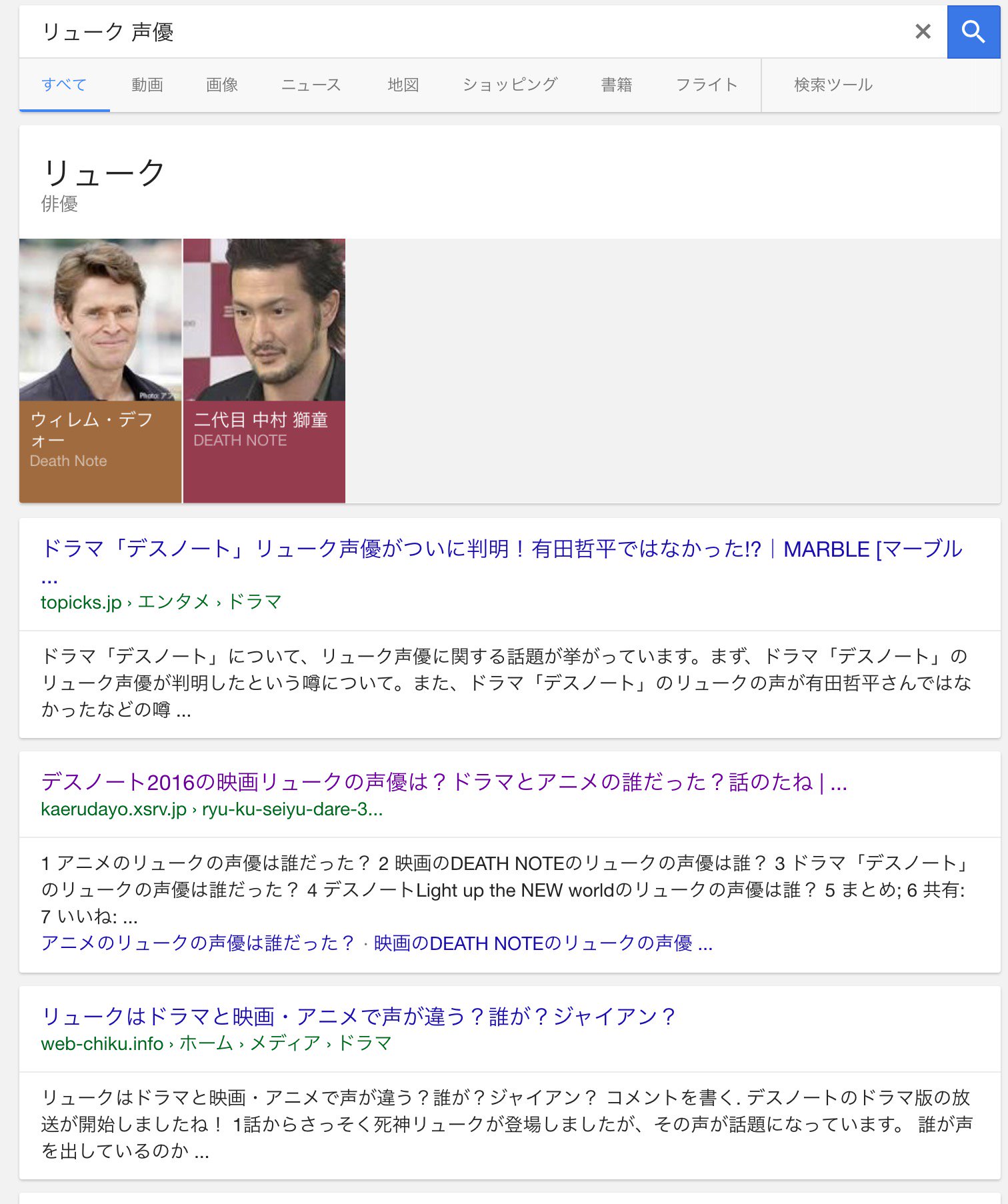1008x1204 pixels.
Task: Click the リューク knowledge panel heading
Action: tap(103, 173)
